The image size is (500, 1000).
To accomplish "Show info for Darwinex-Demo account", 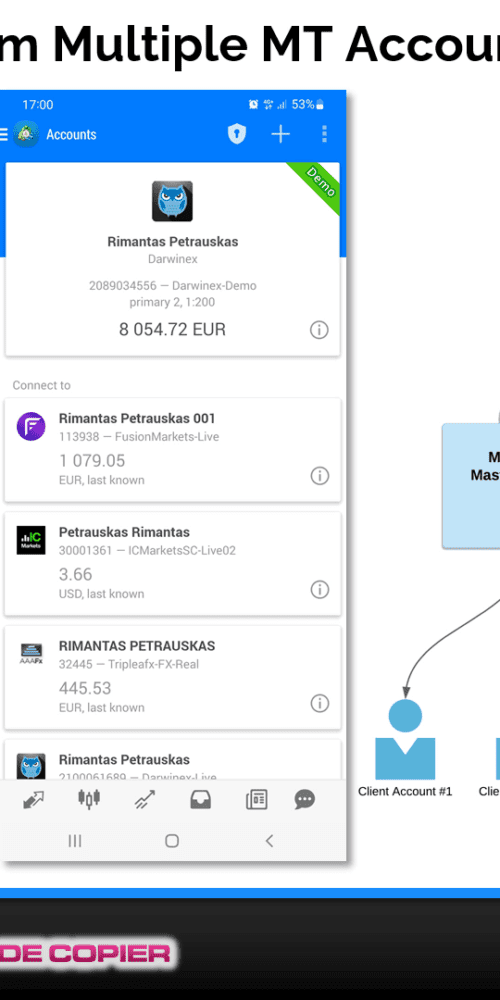I will [x=319, y=330].
